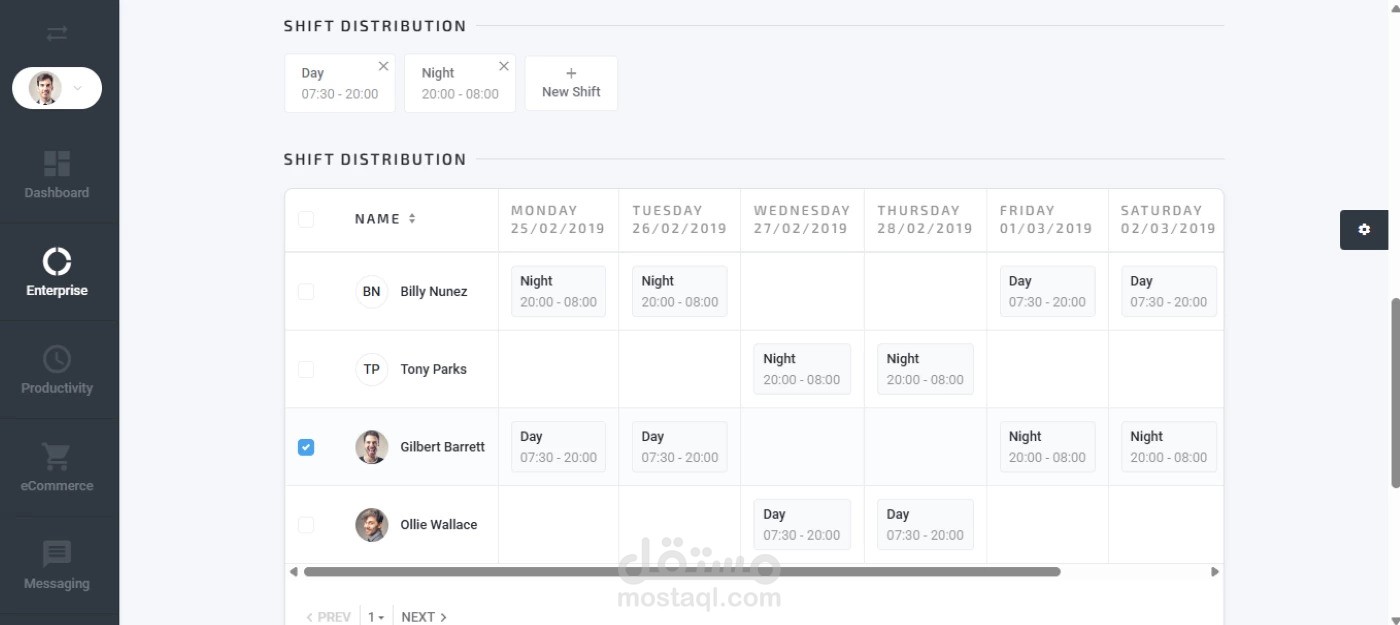This screenshot has width=1400, height=625.
Task: Tick the checkbox for Billy Nunez
Action: (306, 291)
